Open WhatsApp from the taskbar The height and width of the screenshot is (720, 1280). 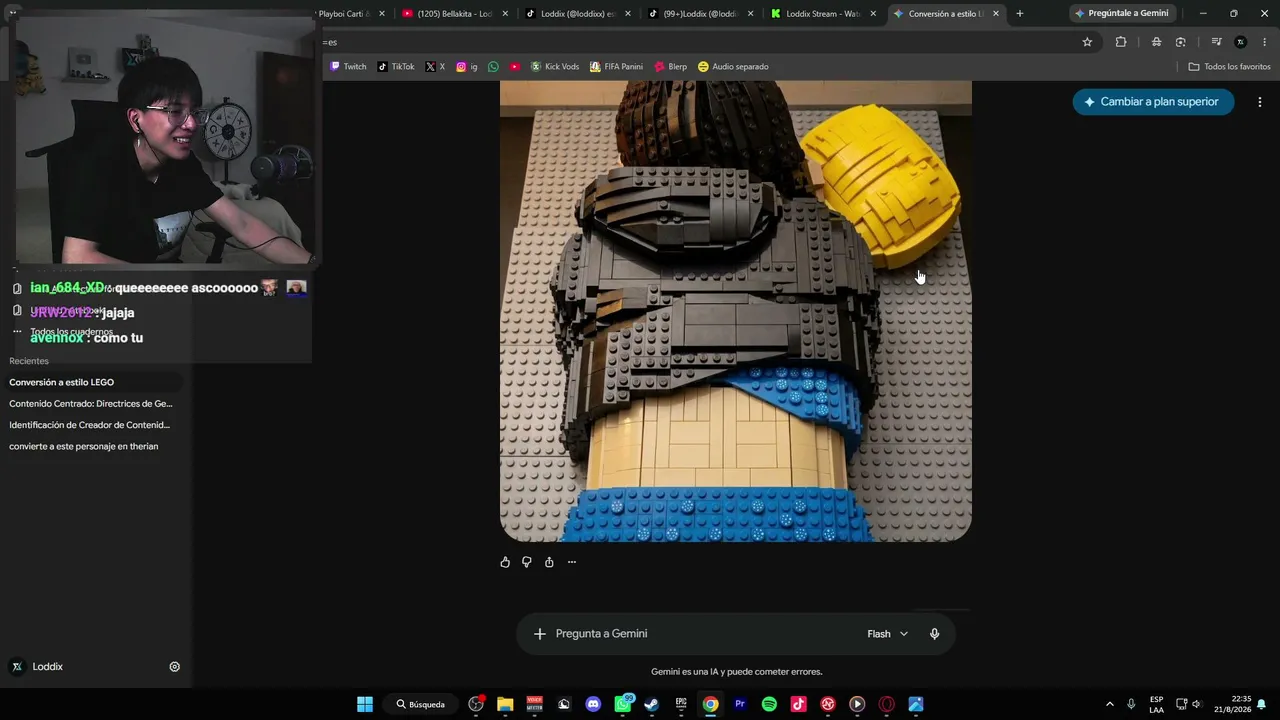pos(623,704)
